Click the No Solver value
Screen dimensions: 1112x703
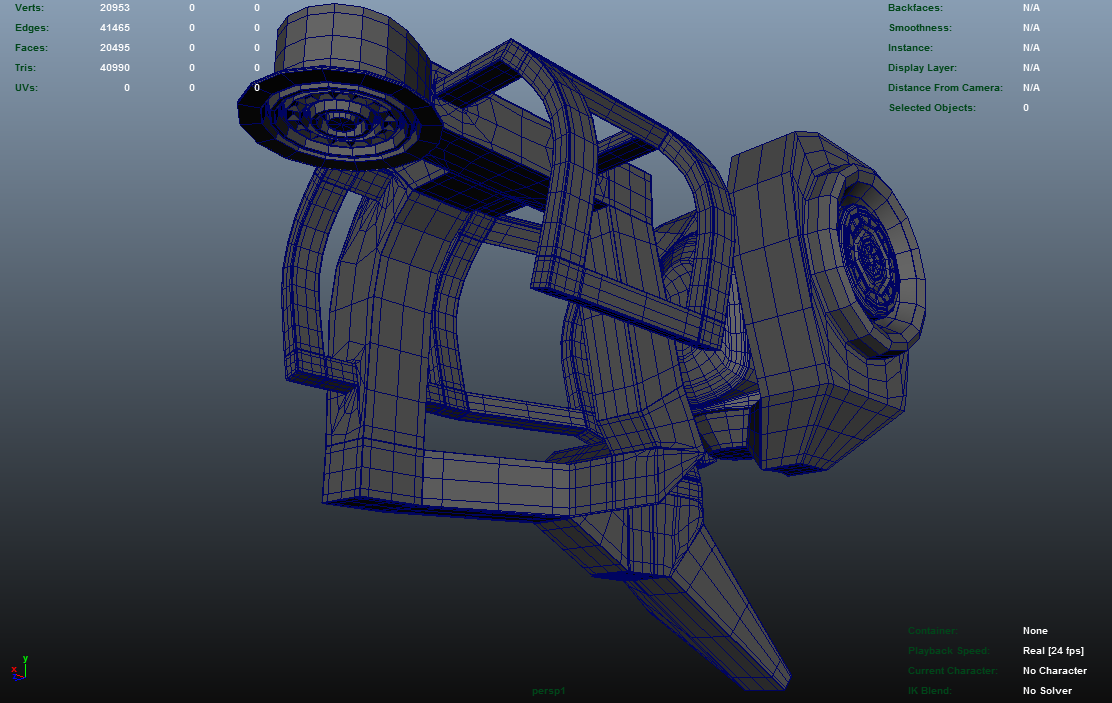coord(1047,690)
